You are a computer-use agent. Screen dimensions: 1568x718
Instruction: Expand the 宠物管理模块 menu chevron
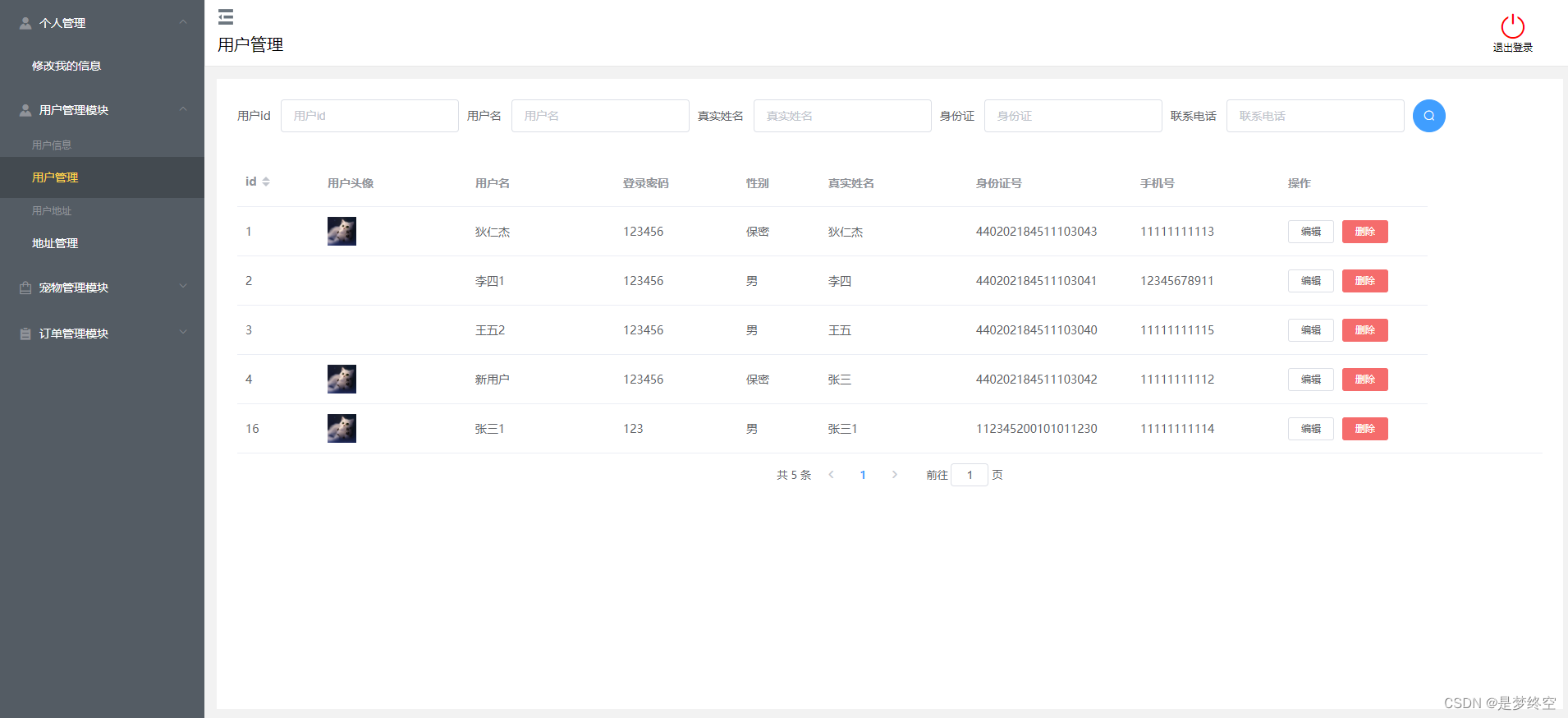(x=183, y=287)
